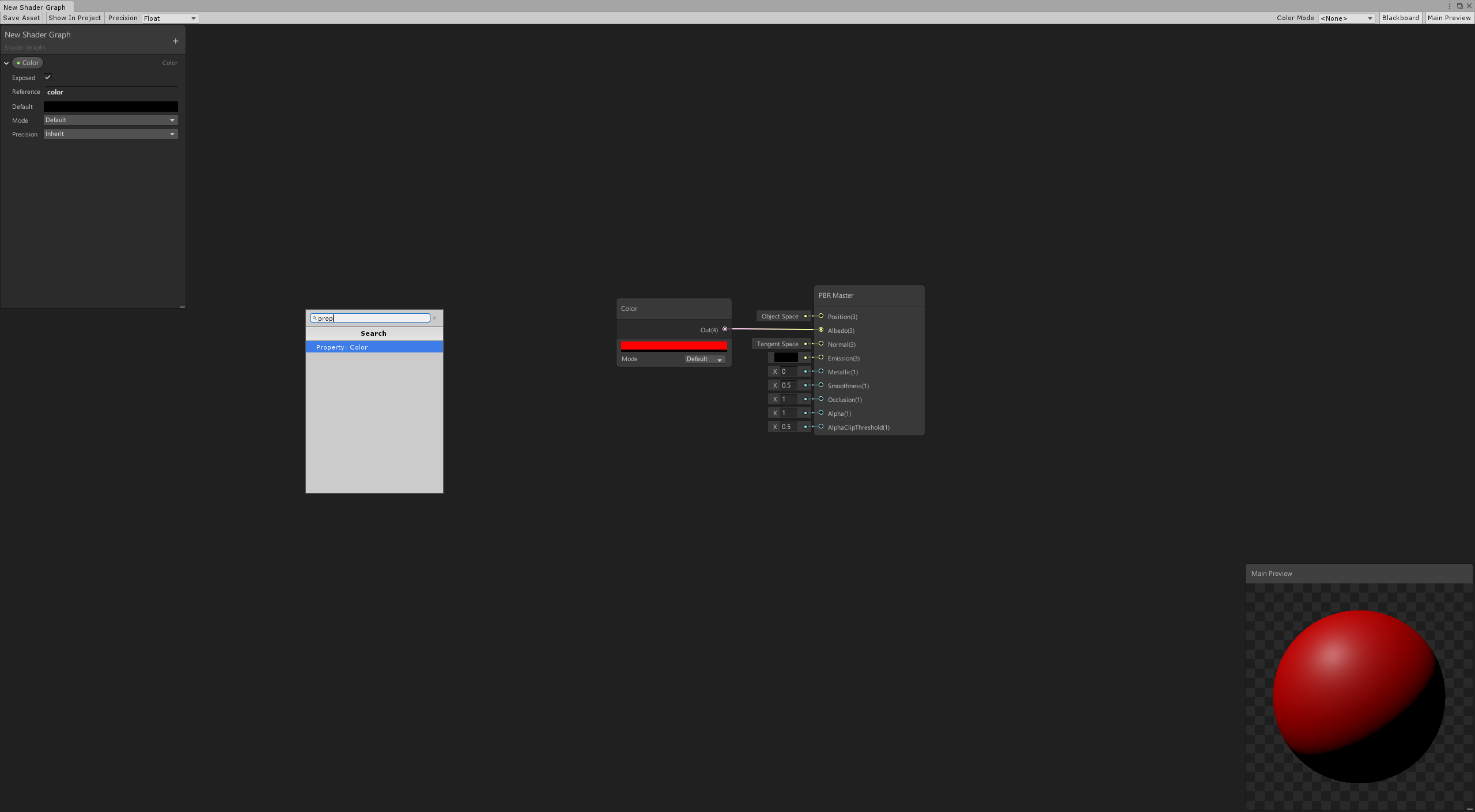Screen dimensions: 1475x812
Task: Clear the node search field with x
Action: point(434,318)
